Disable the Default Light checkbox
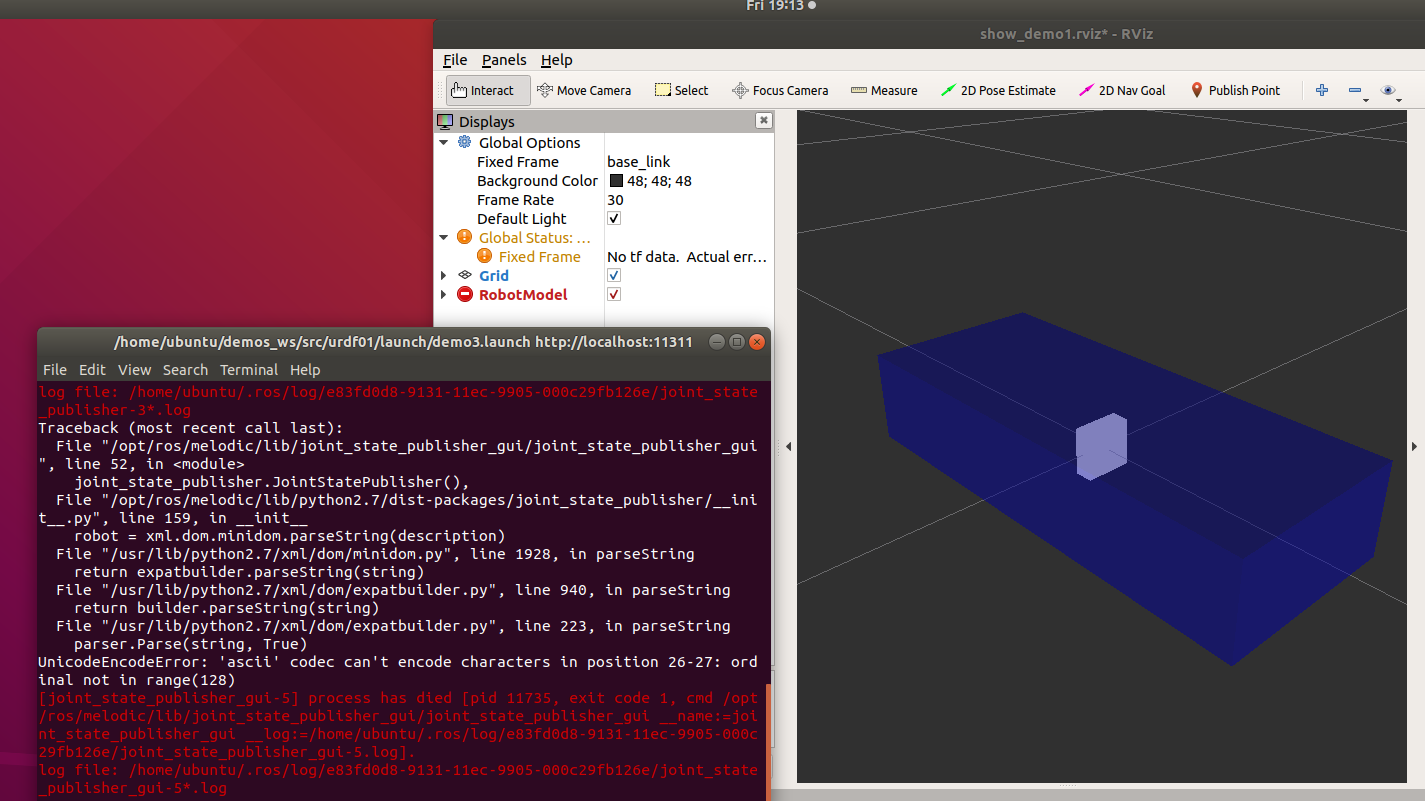Viewport: 1425px width, 801px height. pos(613,218)
